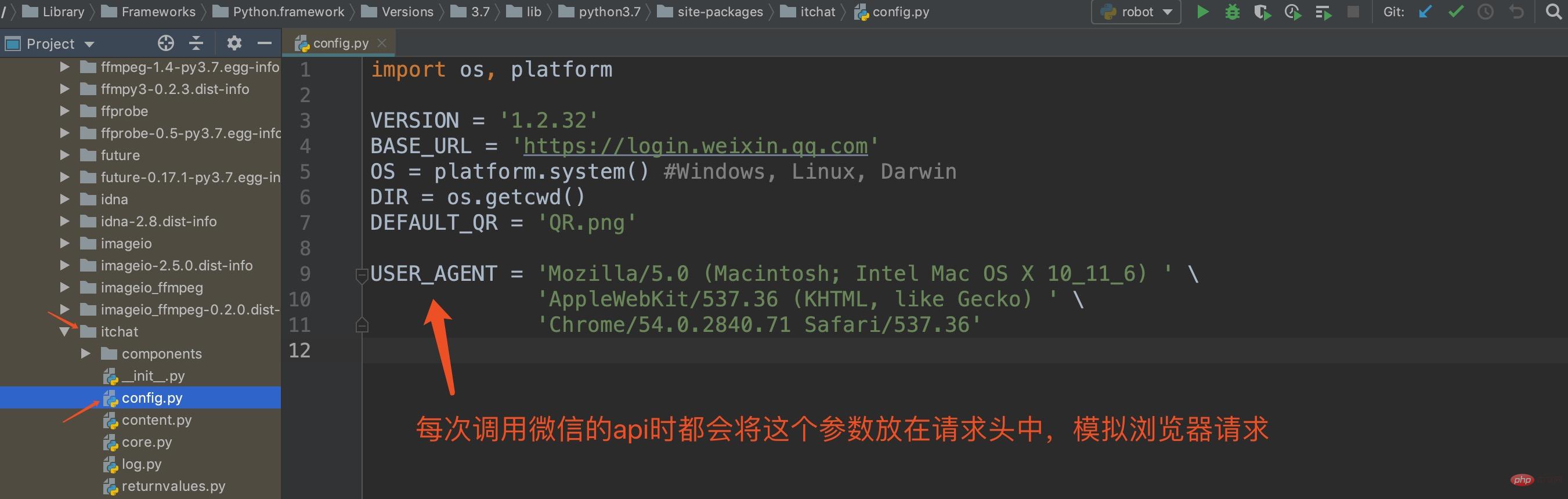Click site-packages in the breadcrumb path
The height and width of the screenshot is (499, 1568).
pos(720,12)
